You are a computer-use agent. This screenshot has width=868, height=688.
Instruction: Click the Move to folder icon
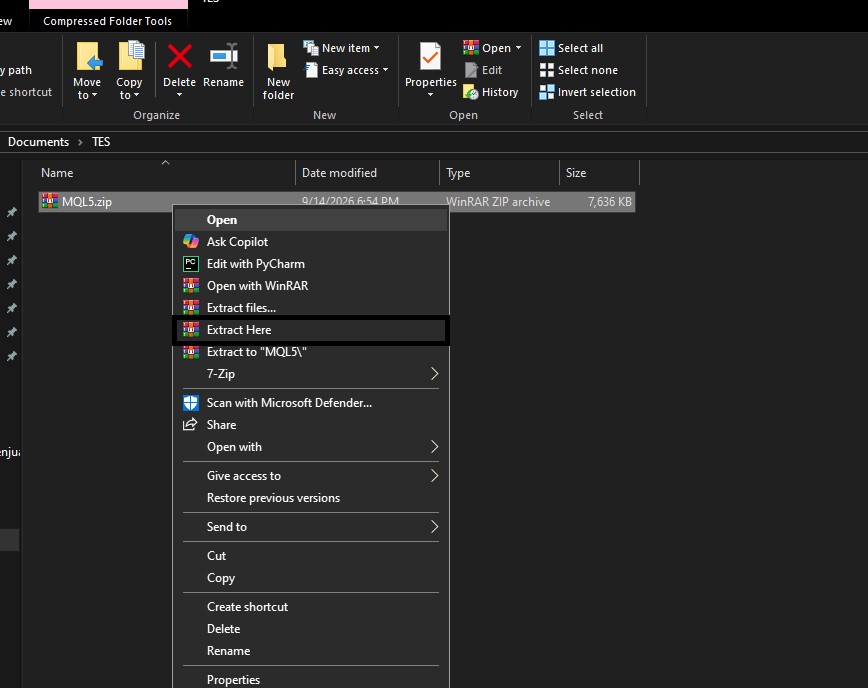(89, 56)
